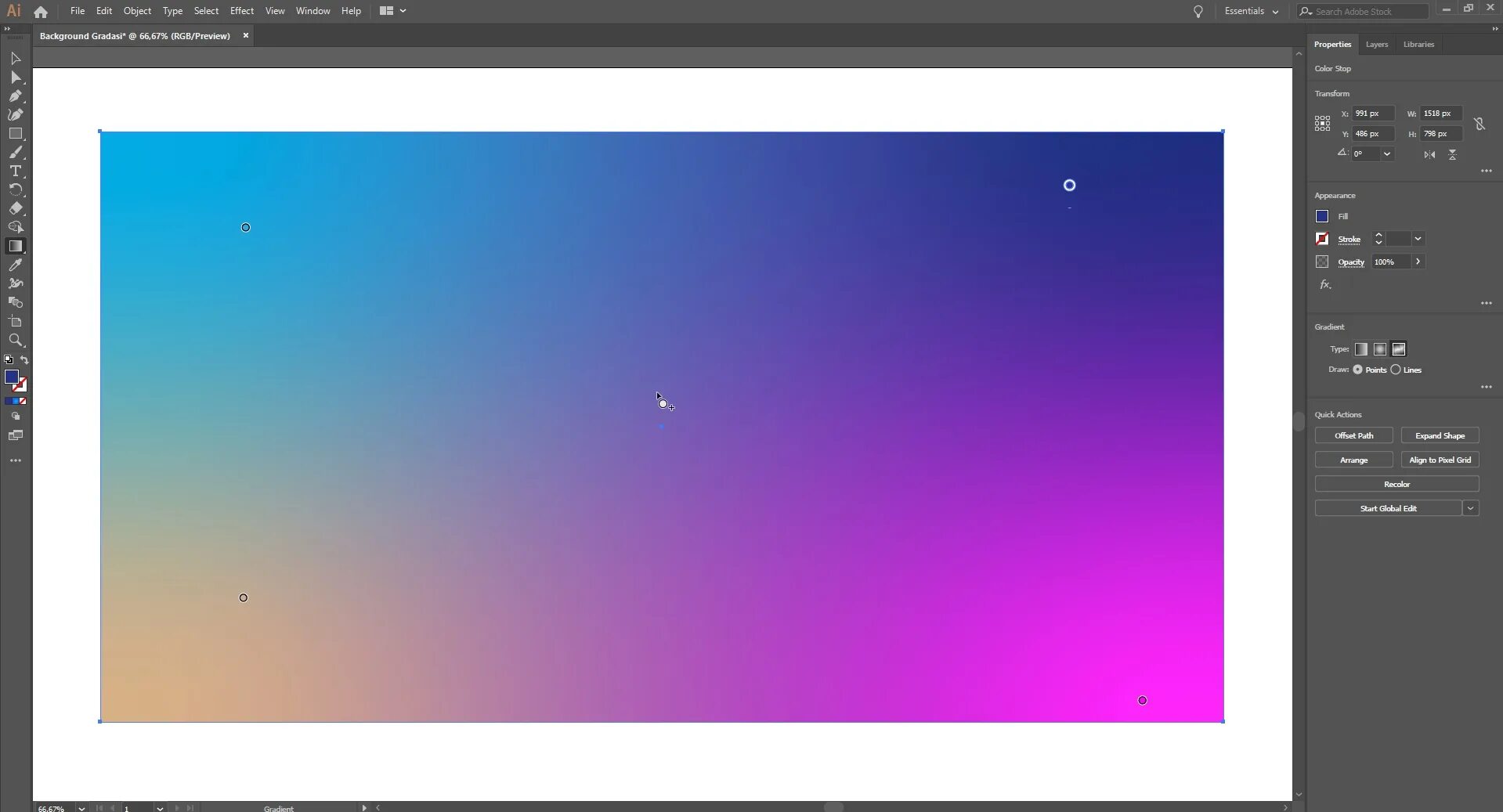Change the screen mode

(x=16, y=435)
